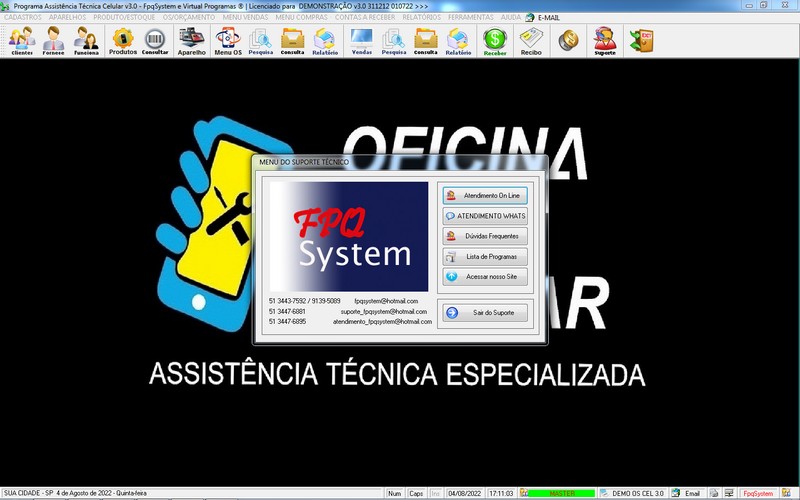Click the Acessar nosso Site button
800x500 pixels.
tap(485, 277)
